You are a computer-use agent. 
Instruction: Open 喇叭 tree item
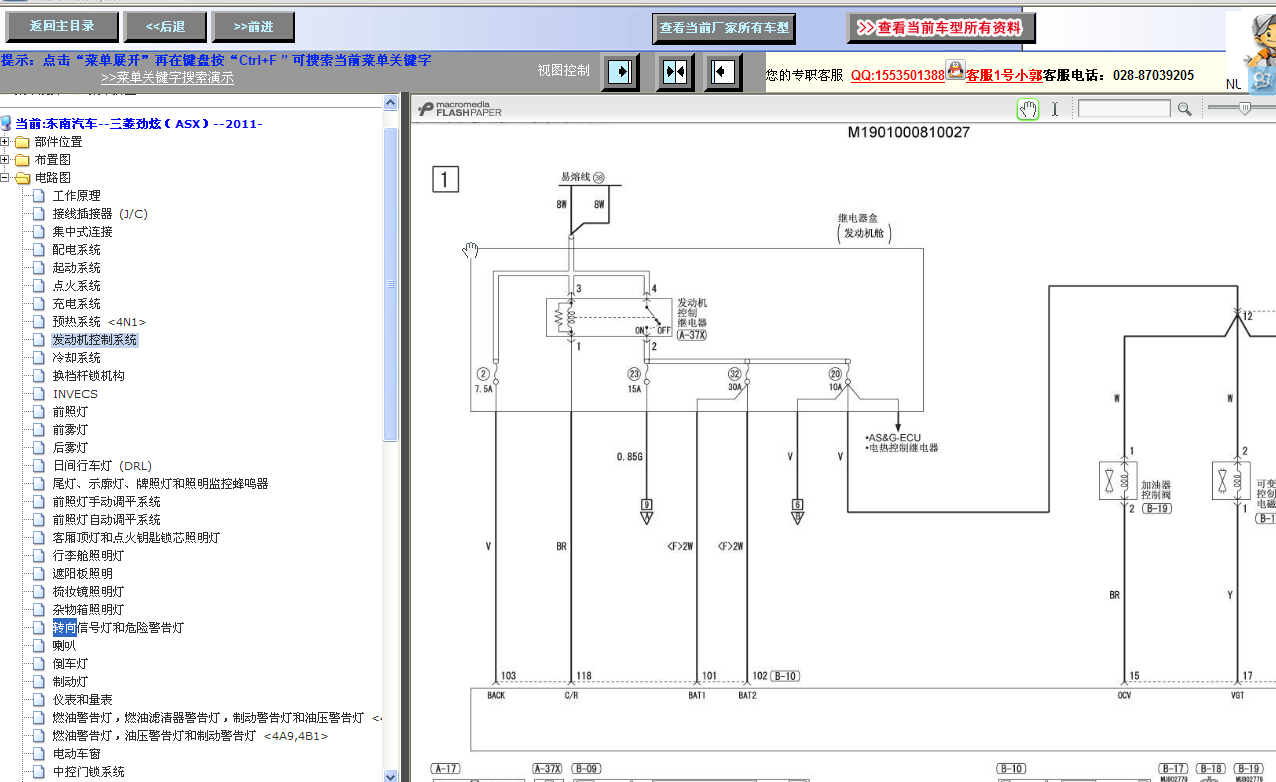[x=64, y=646]
